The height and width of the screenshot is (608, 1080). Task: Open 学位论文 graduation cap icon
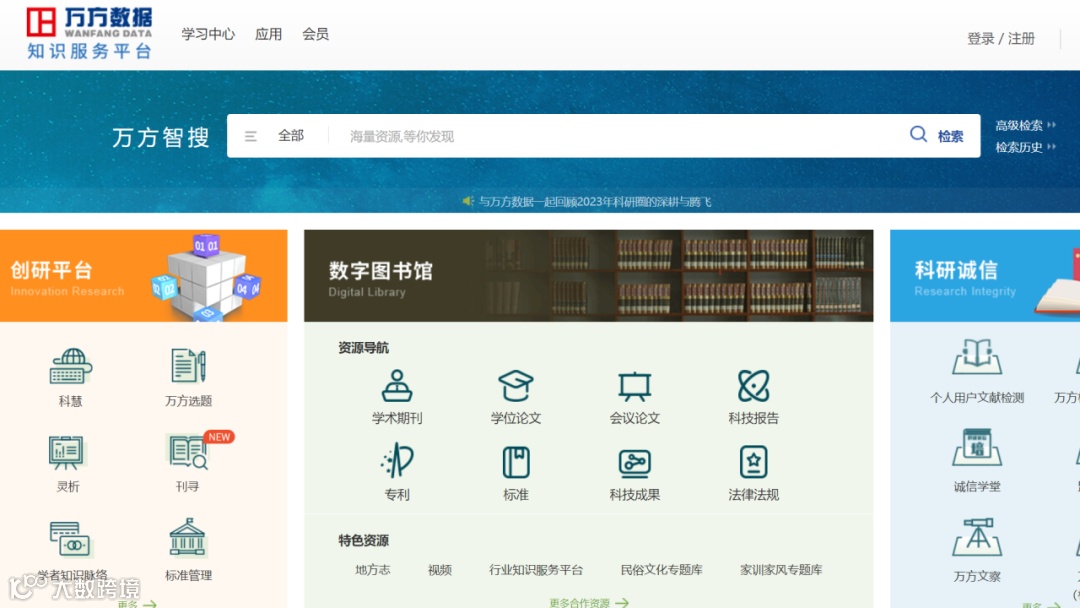(x=516, y=386)
